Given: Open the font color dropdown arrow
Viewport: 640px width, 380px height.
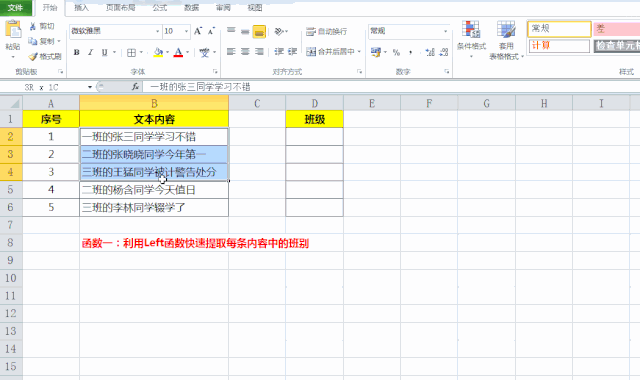Looking at the screenshot, I should tap(187, 52).
